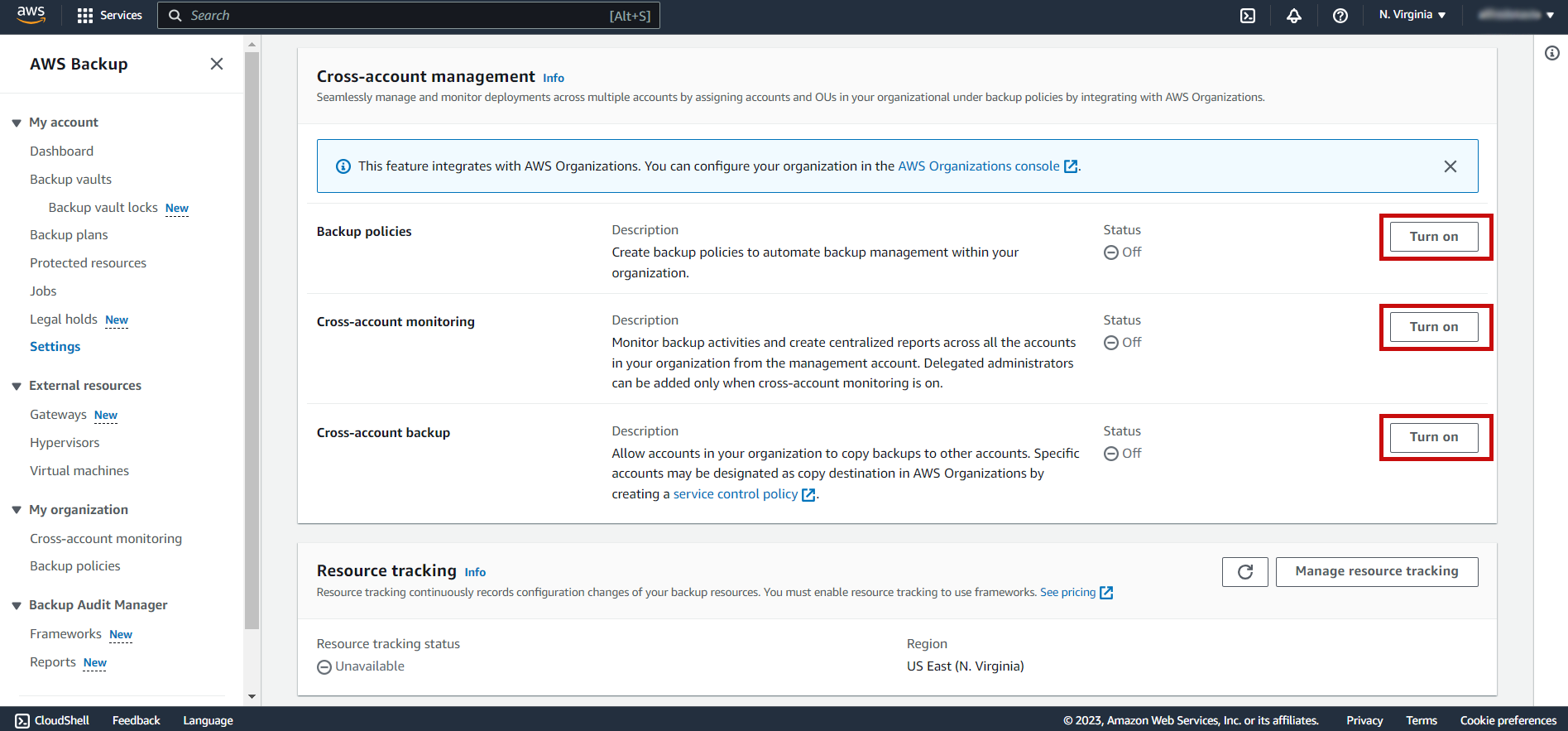Go to Dashboard in the sidebar
This screenshot has width=1568, height=731.
tap(61, 151)
